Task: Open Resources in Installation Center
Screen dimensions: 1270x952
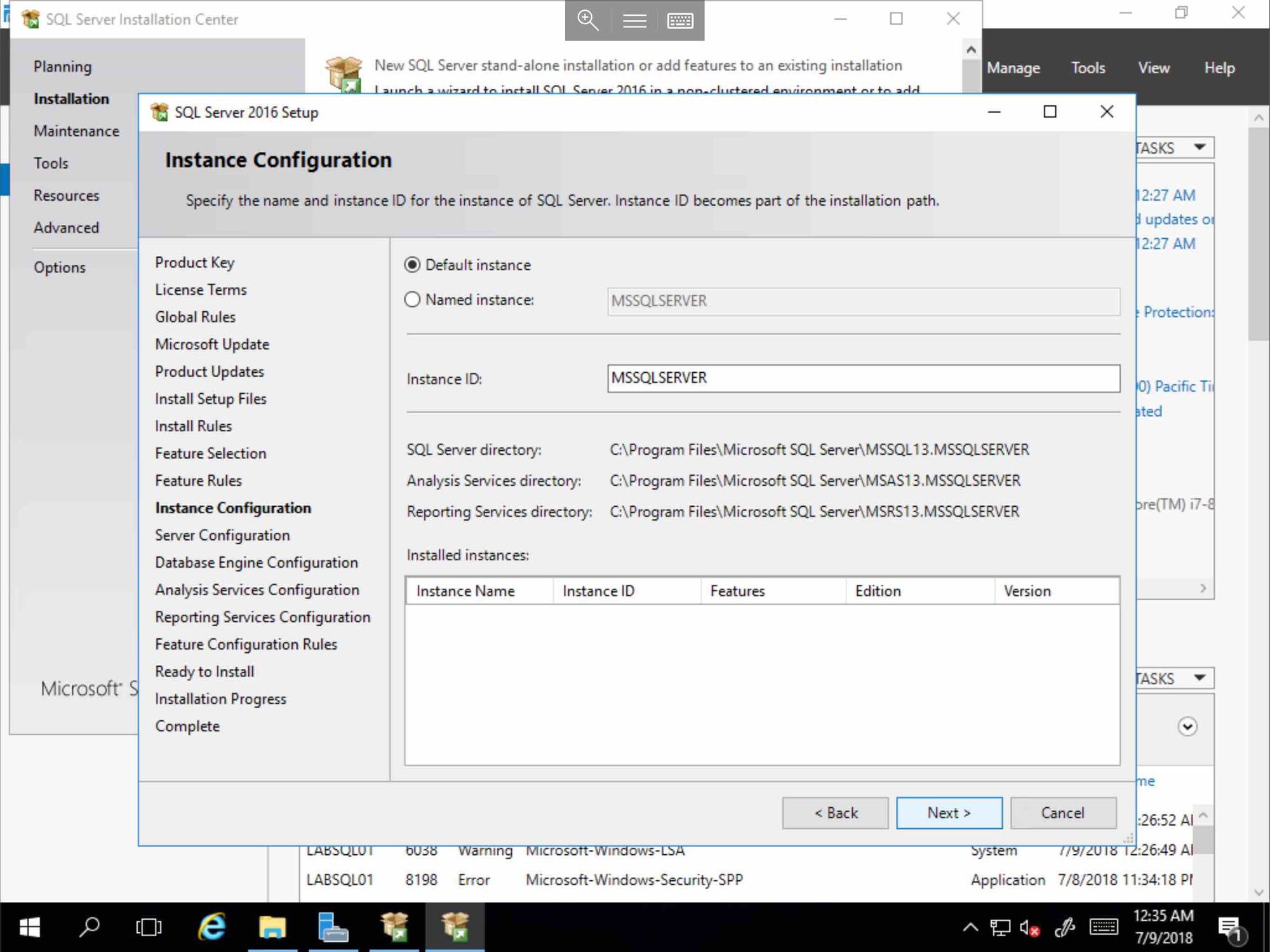Action: pyautogui.click(x=66, y=196)
